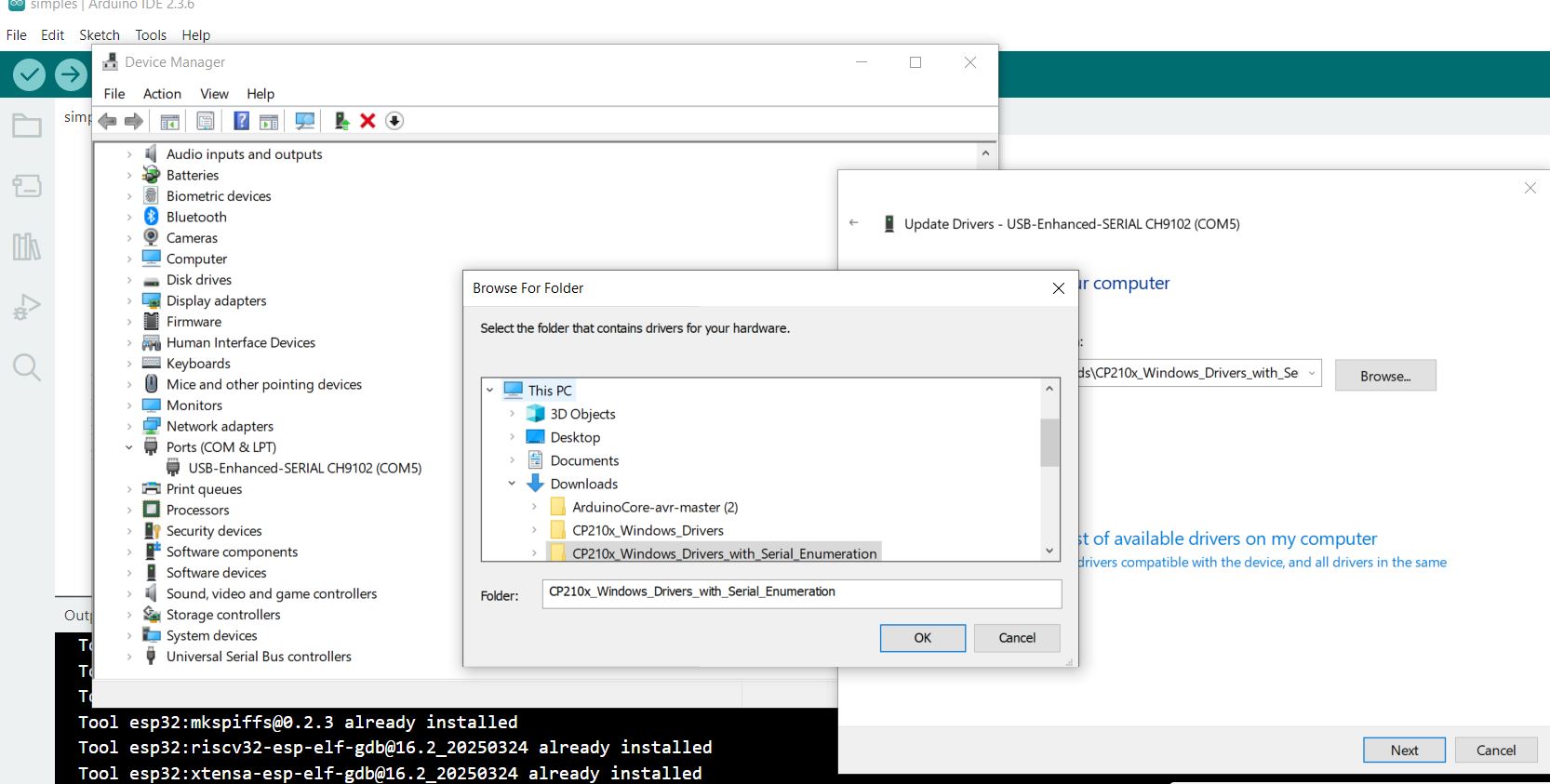Click the red X Uninstall device icon
The width and height of the screenshot is (1550, 784).
[367, 121]
